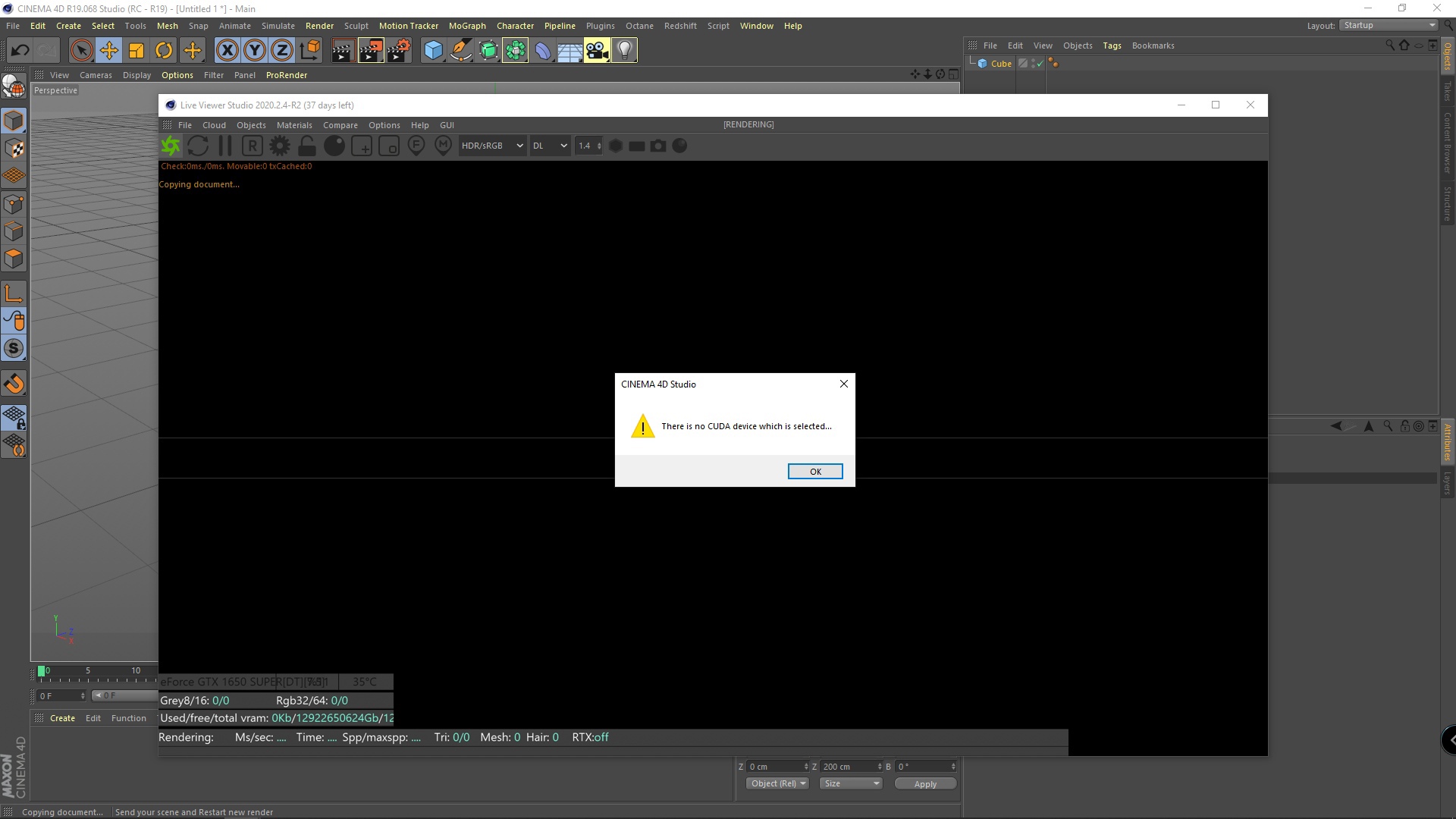Select the Octane focus picker icon

pyautogui.click(x=416, y=146)
